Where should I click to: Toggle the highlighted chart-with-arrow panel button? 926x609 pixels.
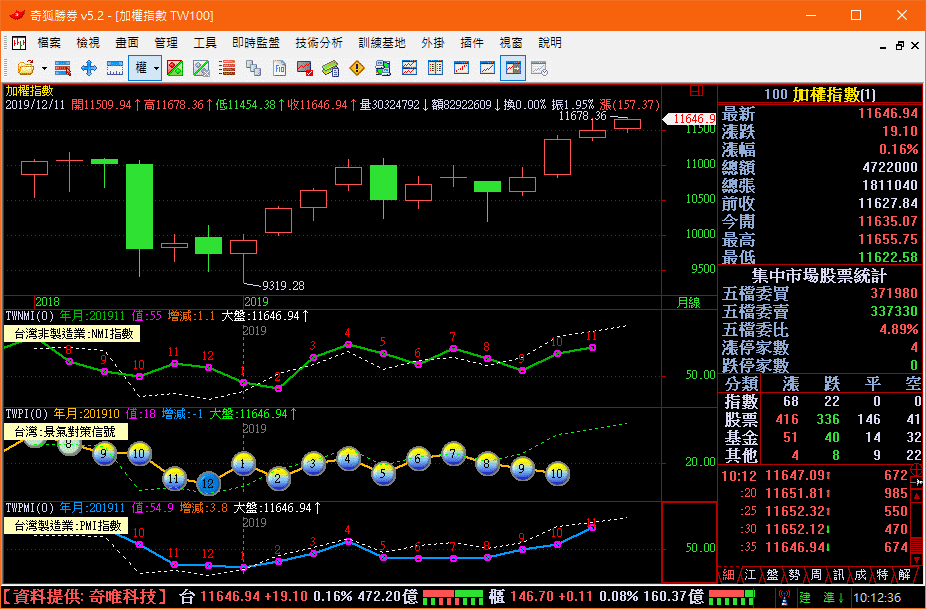pyautogui.click(x=513, y=69)
